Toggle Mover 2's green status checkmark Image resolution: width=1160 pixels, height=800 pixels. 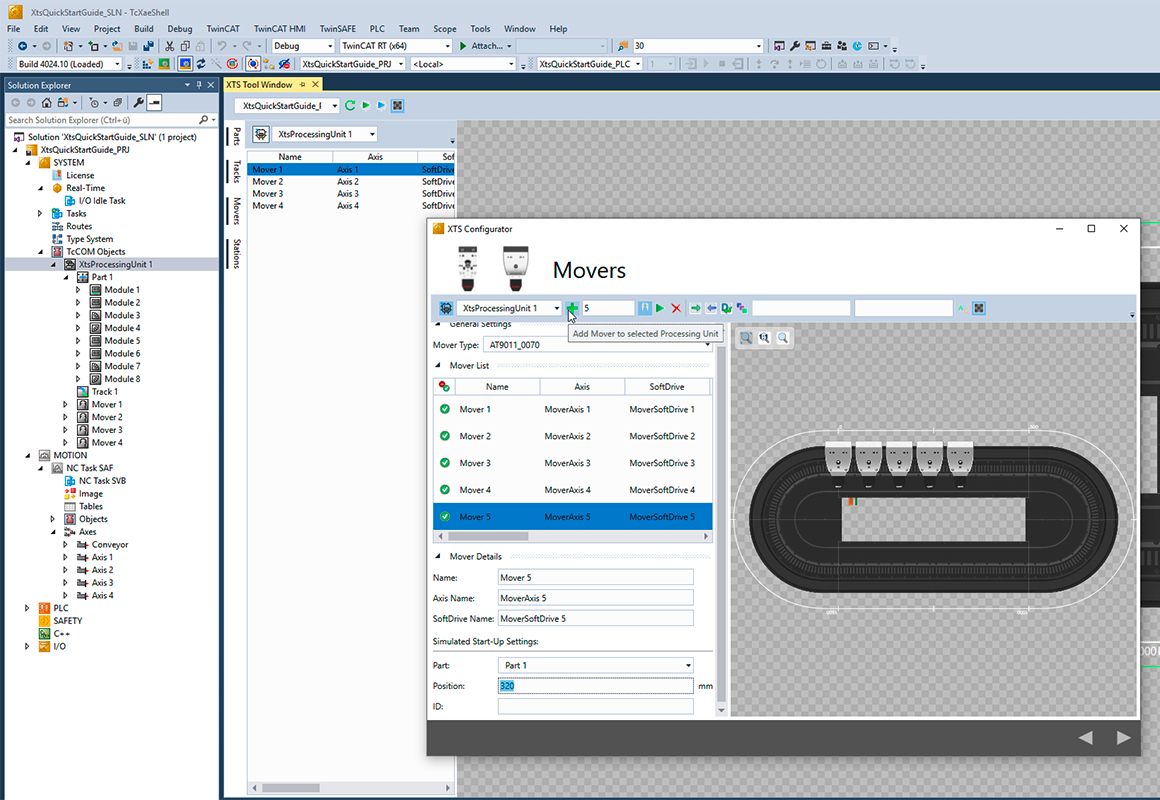click(445, 436)
